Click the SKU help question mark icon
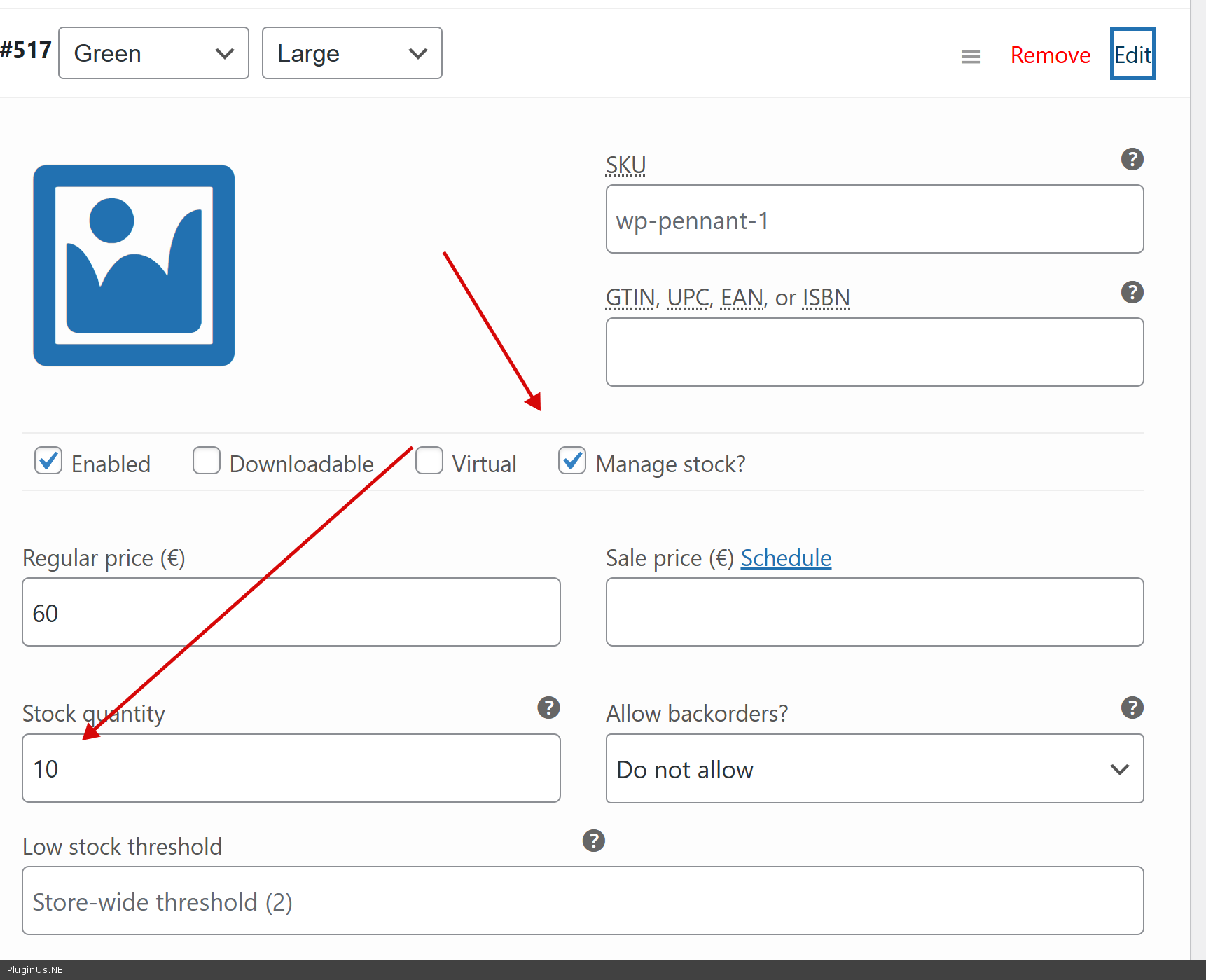1206x980 pixels. coord(1132,160)
